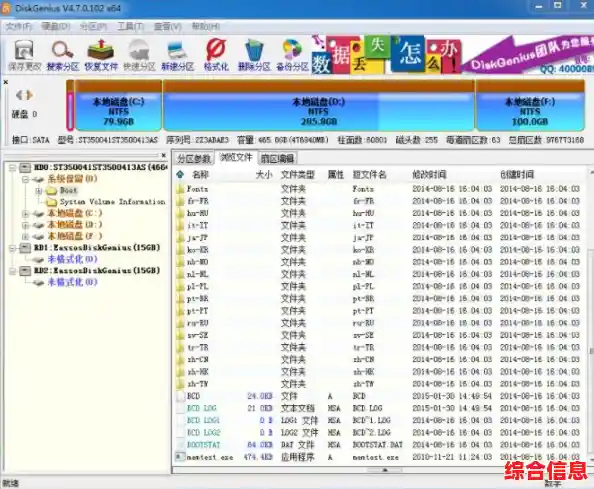Select the BCD.LOG2 file row

point(378,433)
